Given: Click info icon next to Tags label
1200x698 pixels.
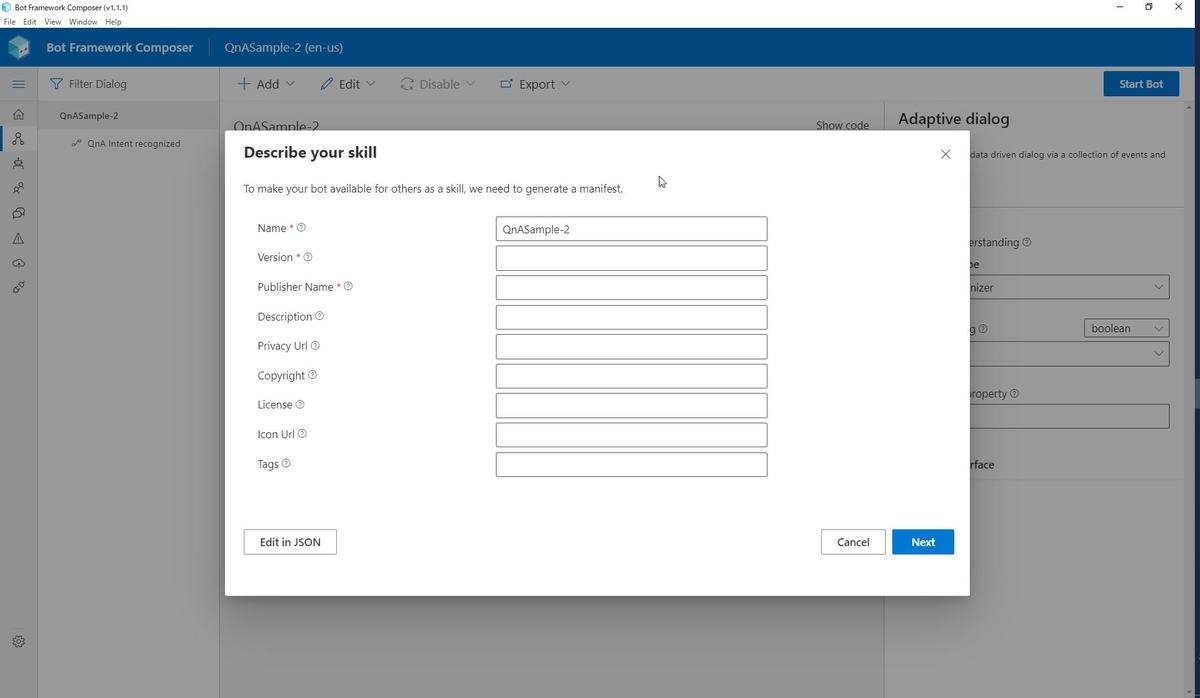Looking at the screenshot, I should (286, 464).
